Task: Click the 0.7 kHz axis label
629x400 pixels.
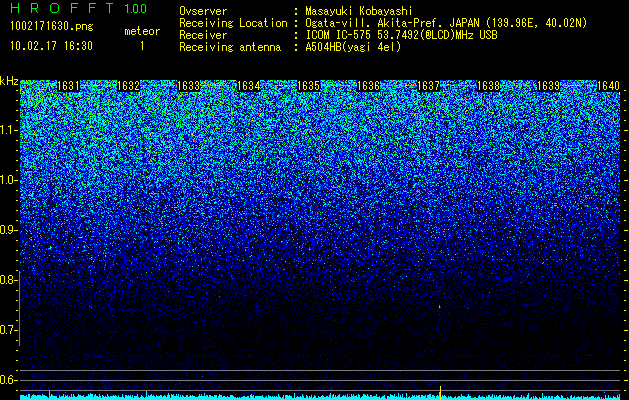Action: coord(8,330)
